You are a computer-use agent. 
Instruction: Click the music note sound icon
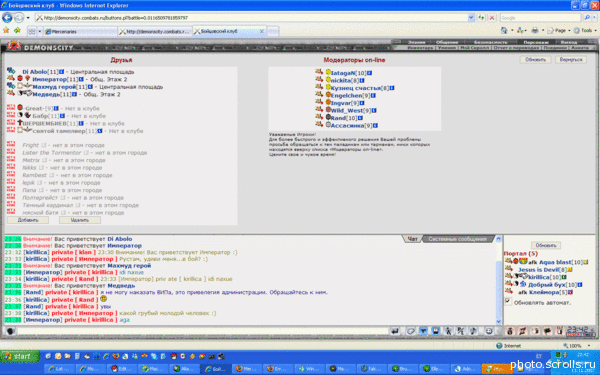coord(473,331)
